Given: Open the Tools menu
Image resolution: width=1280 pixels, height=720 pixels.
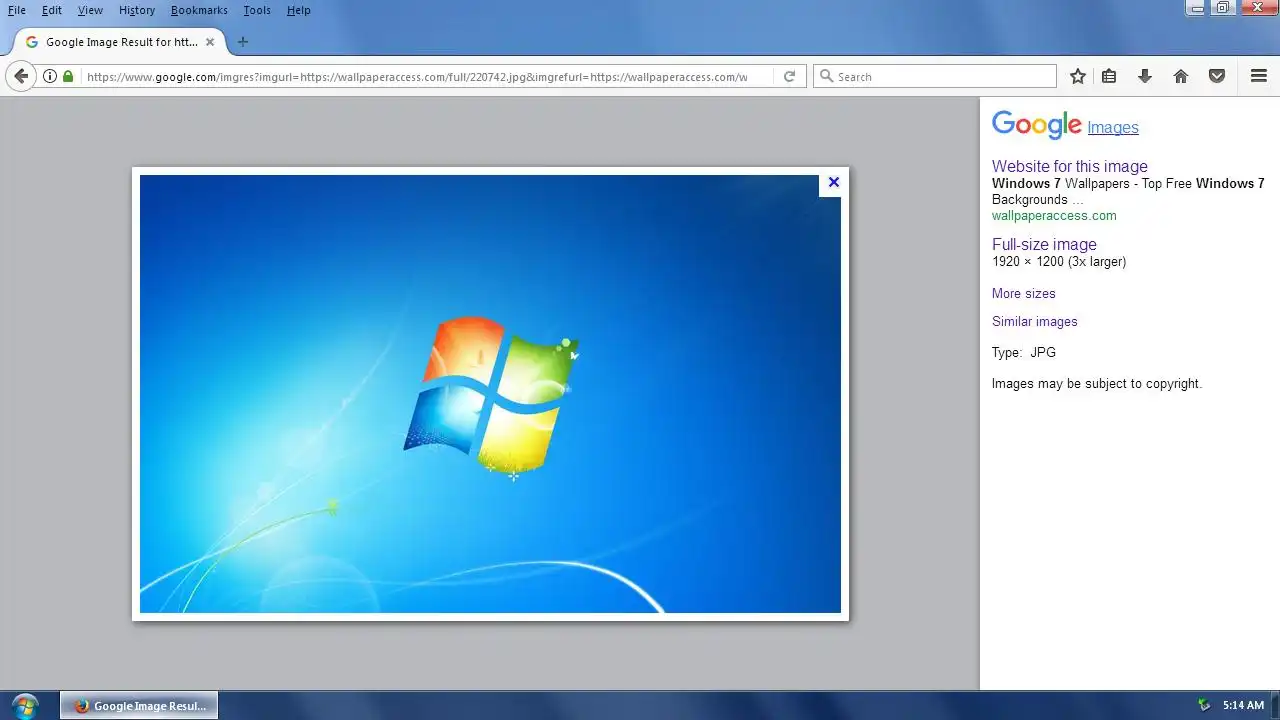Looking at the screenshot, I should click(257, 10).
